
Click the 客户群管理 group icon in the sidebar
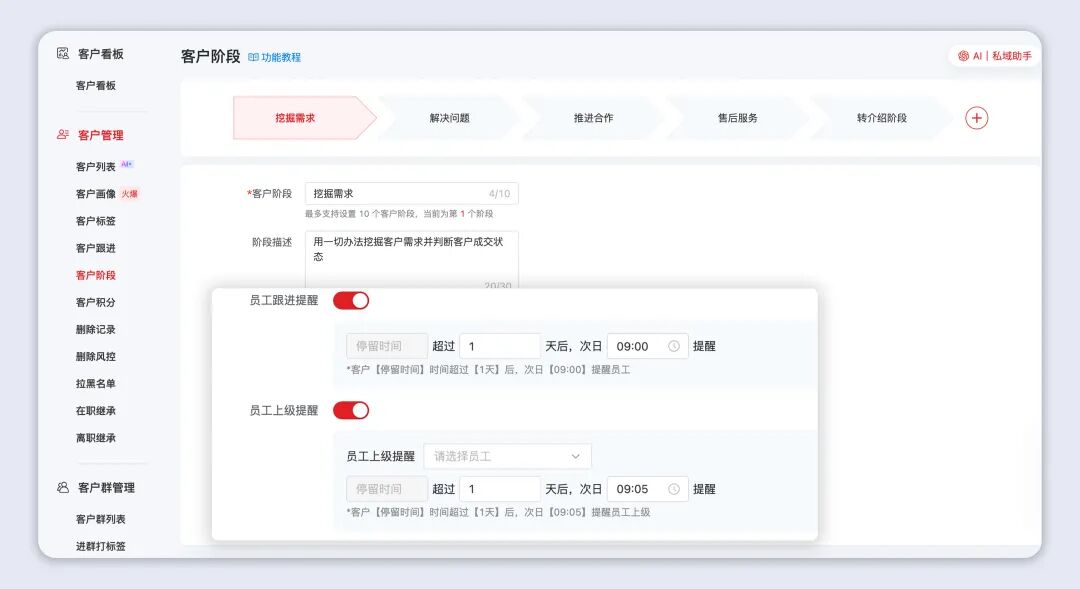click(x=62, y=487)
